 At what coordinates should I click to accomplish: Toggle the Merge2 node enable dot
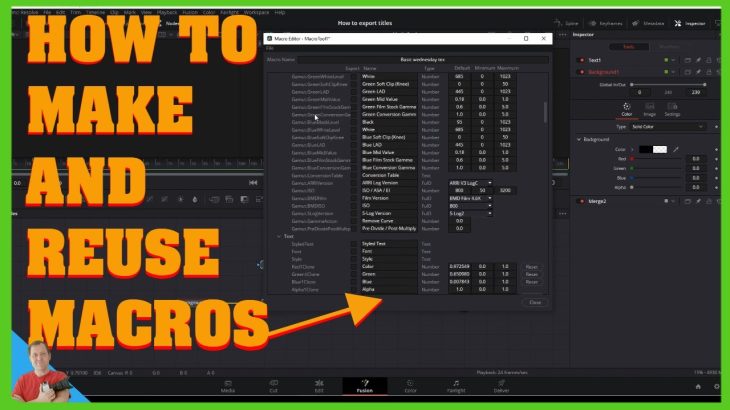(581, 201)
